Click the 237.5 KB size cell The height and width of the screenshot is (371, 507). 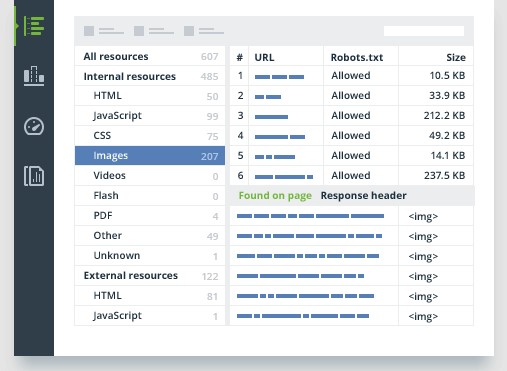[x=444, y=176]
